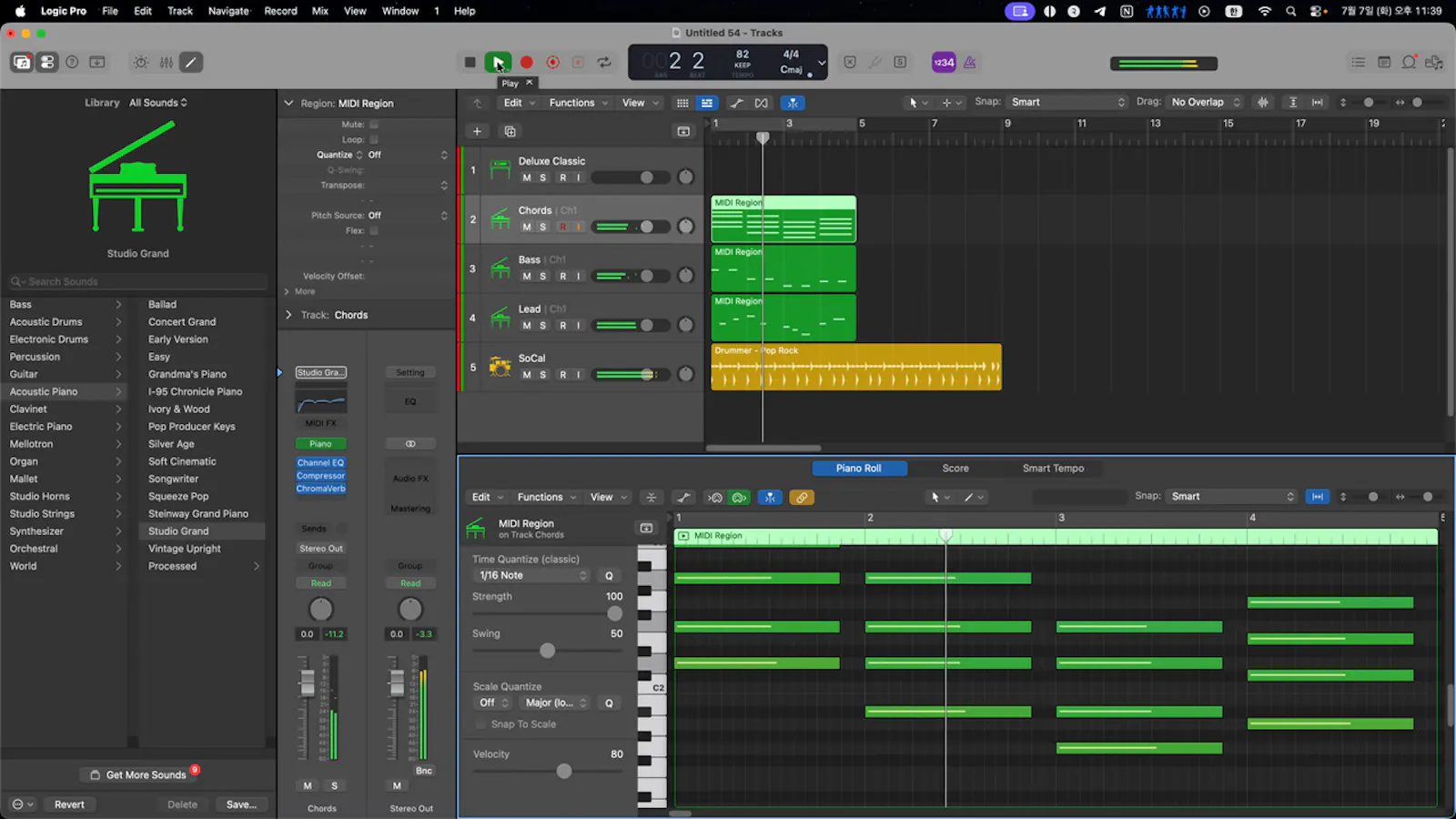Add a new track with plus button
This screenshot has height=819, width=1456.
coord(477,131)
